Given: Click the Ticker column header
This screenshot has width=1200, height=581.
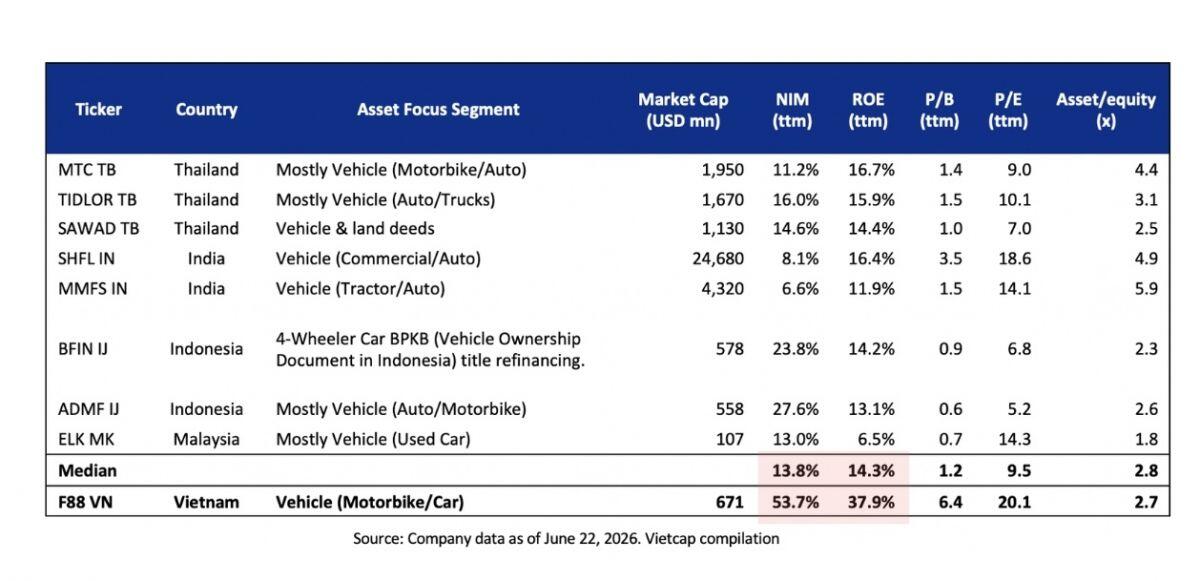Looking at the screenshot, I should 98,109.
